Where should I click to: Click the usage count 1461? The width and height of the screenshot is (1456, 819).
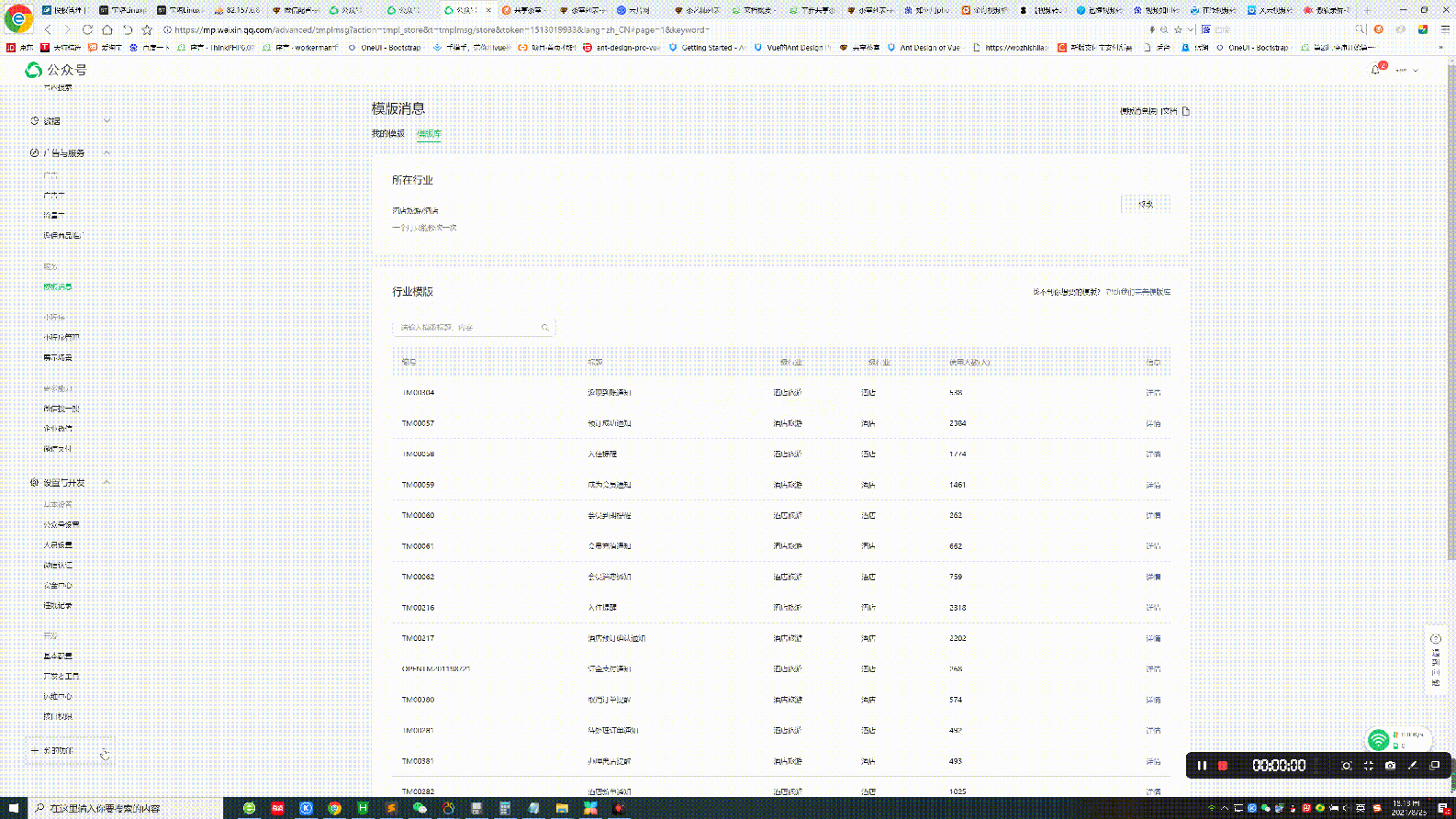(958, 485)
